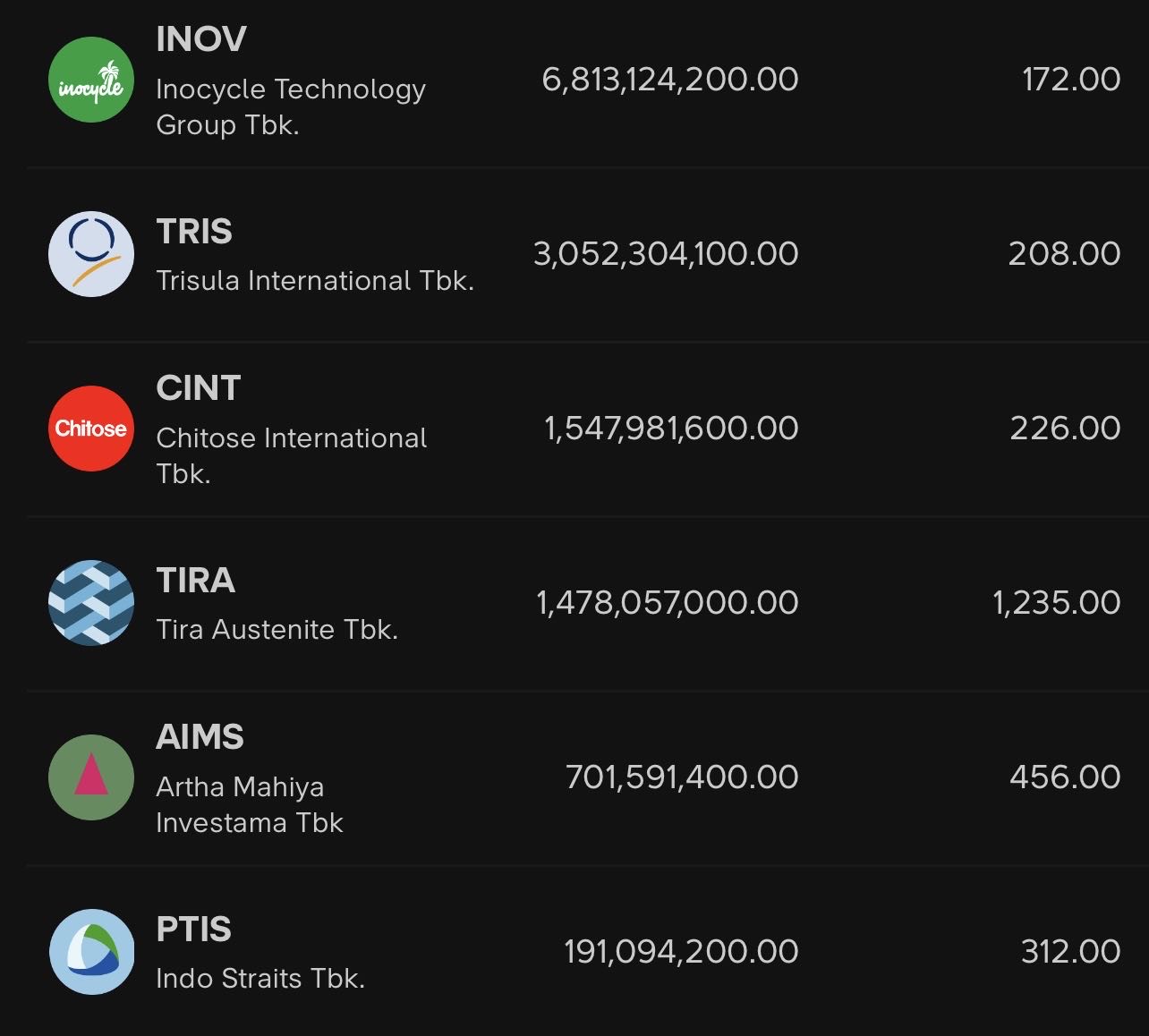The width and height of the screenshot is (1149, 1036).
Task: Open the PTIS ticker symbol
Action: 194,930
